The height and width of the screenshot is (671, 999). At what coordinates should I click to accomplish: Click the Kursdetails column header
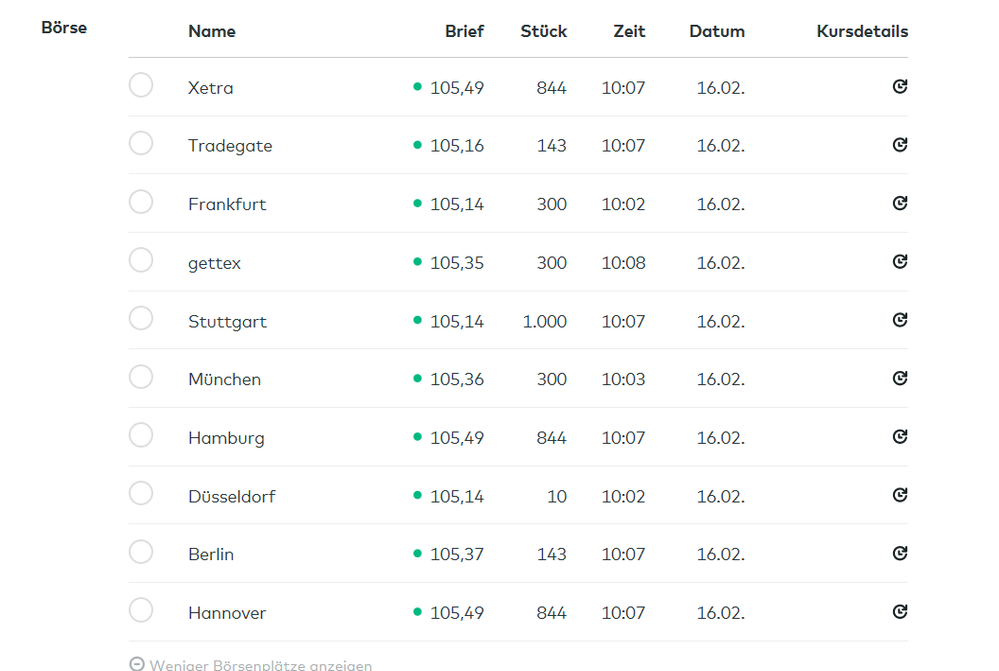click(x=862, y=31)
